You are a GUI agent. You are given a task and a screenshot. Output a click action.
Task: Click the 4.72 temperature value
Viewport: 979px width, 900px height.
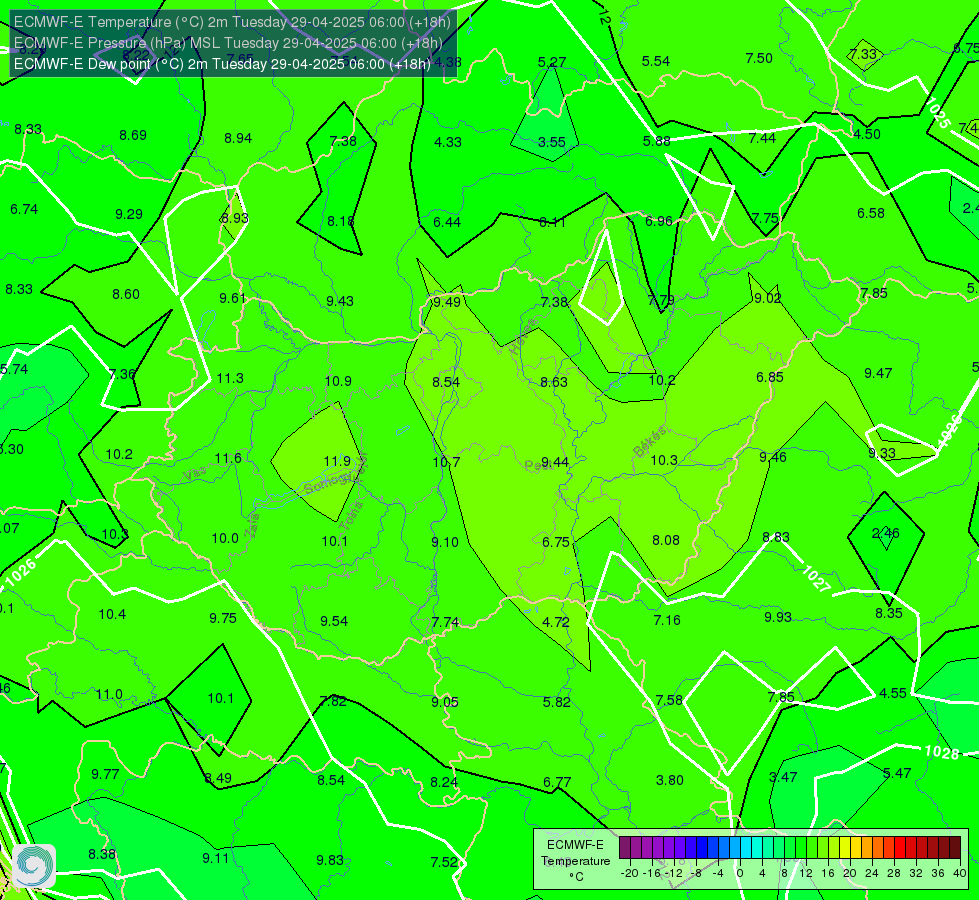(x=556, y=622)
